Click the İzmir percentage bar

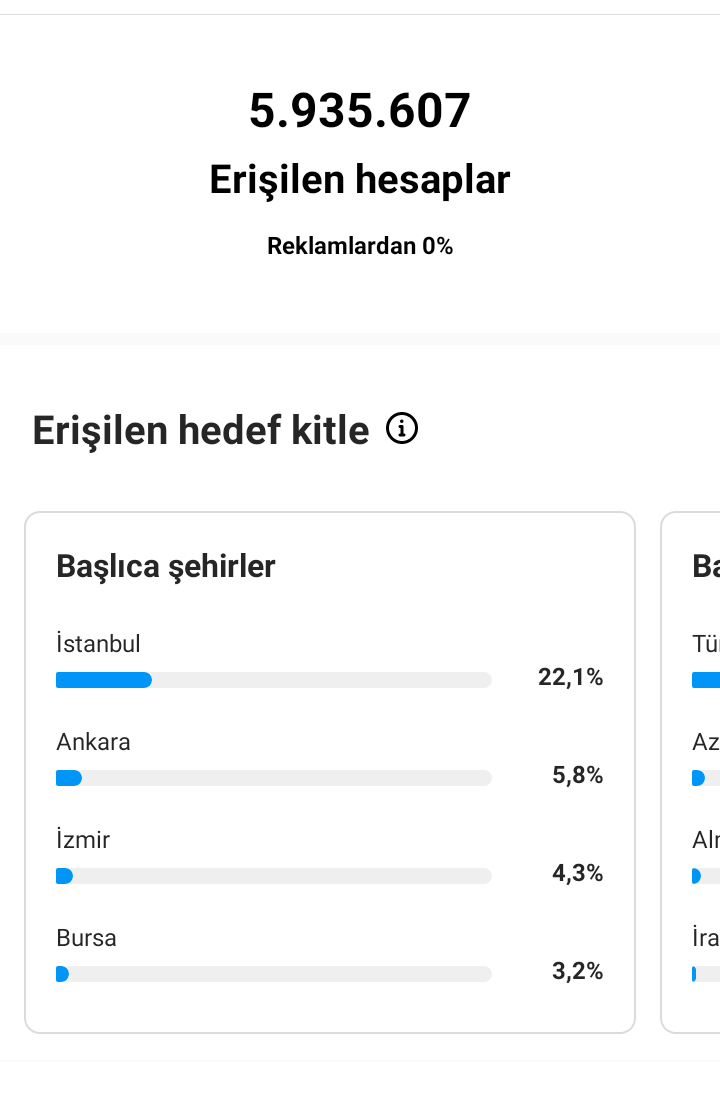pos(274,876)
